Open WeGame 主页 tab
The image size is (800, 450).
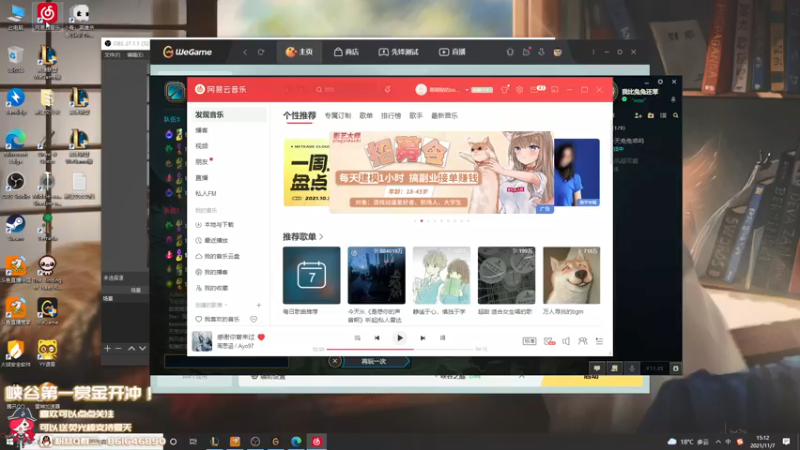[299, 52]
